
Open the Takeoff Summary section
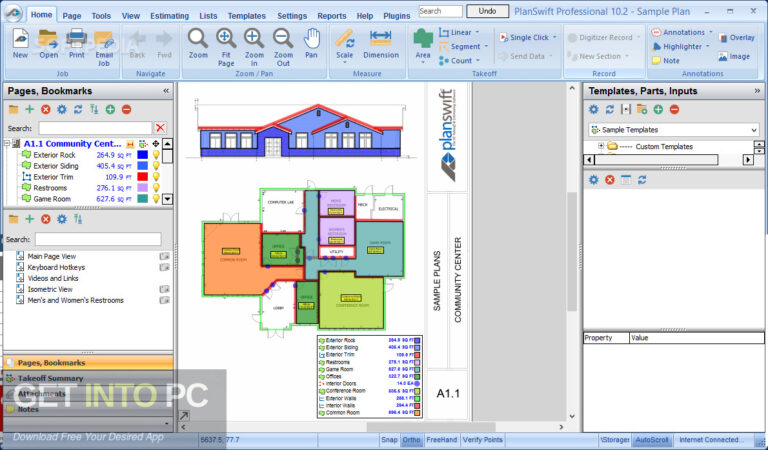click(88, 378)
